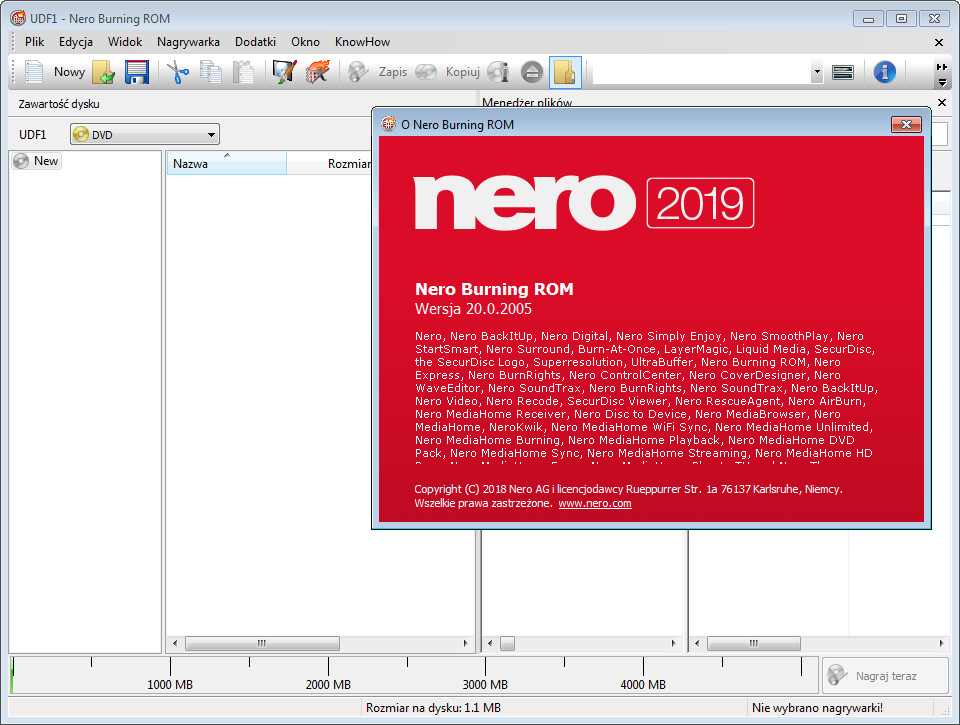
Task: Sort by the Rozmiar column header
Action: click(329, 163)
